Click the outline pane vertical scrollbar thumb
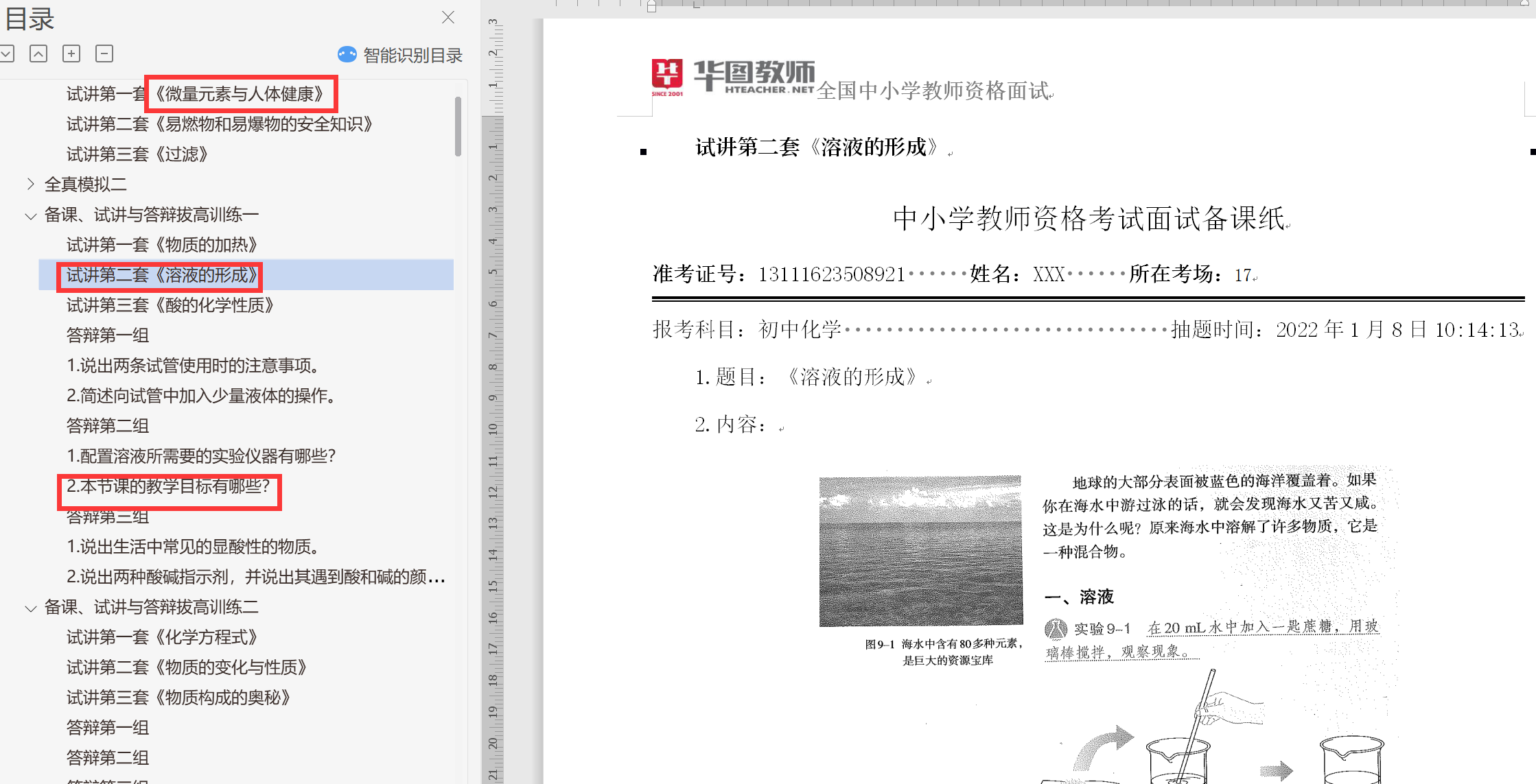 (458, 127)
